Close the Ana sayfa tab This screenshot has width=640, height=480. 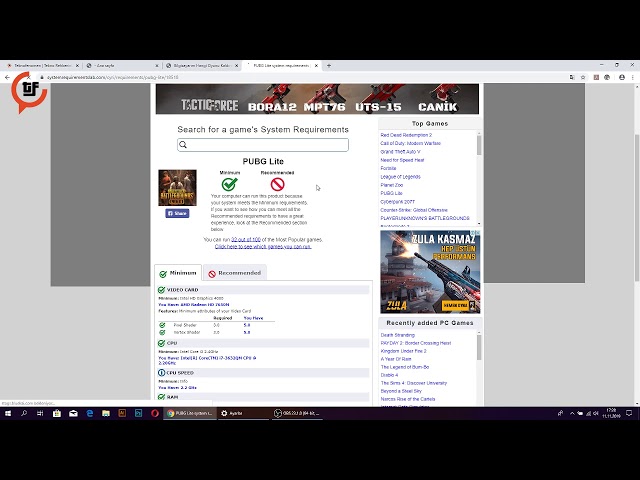click(x=157, y=65)
